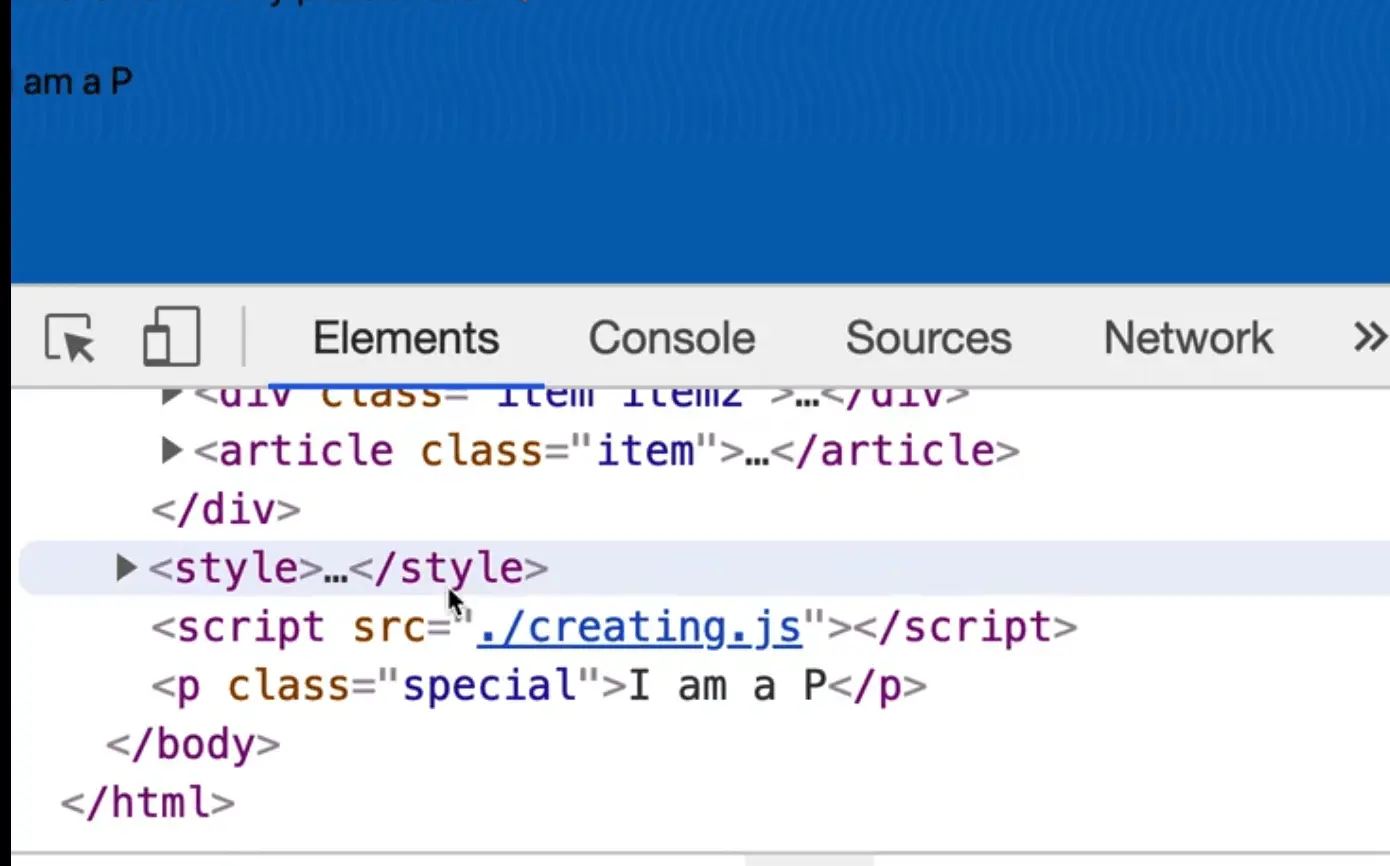This screenshot has height=866, width=1390.
Task: Switch to the Network panel
Action: (1186, 338)
